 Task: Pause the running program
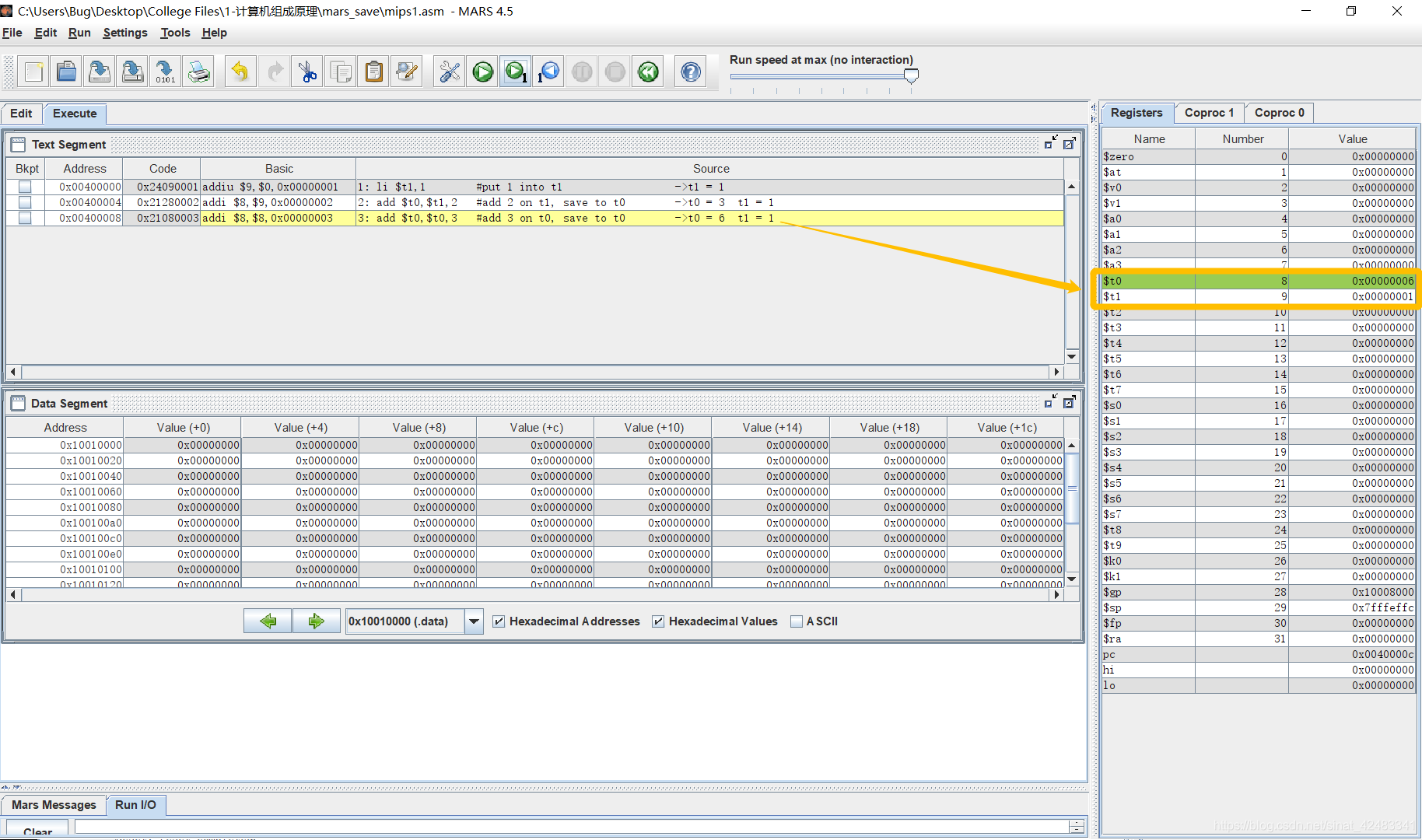tap(582, 72)
